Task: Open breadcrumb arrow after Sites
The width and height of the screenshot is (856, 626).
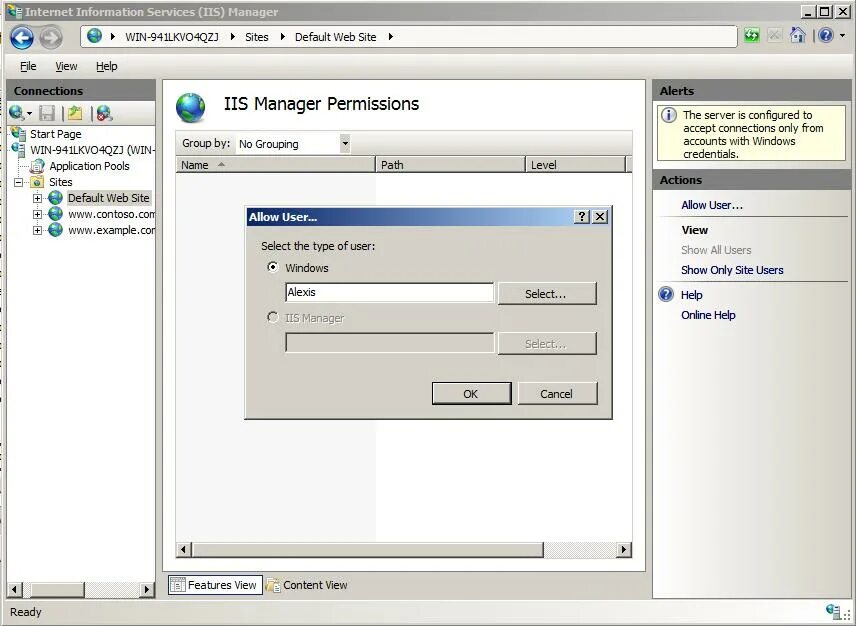Action: (282, 37)
